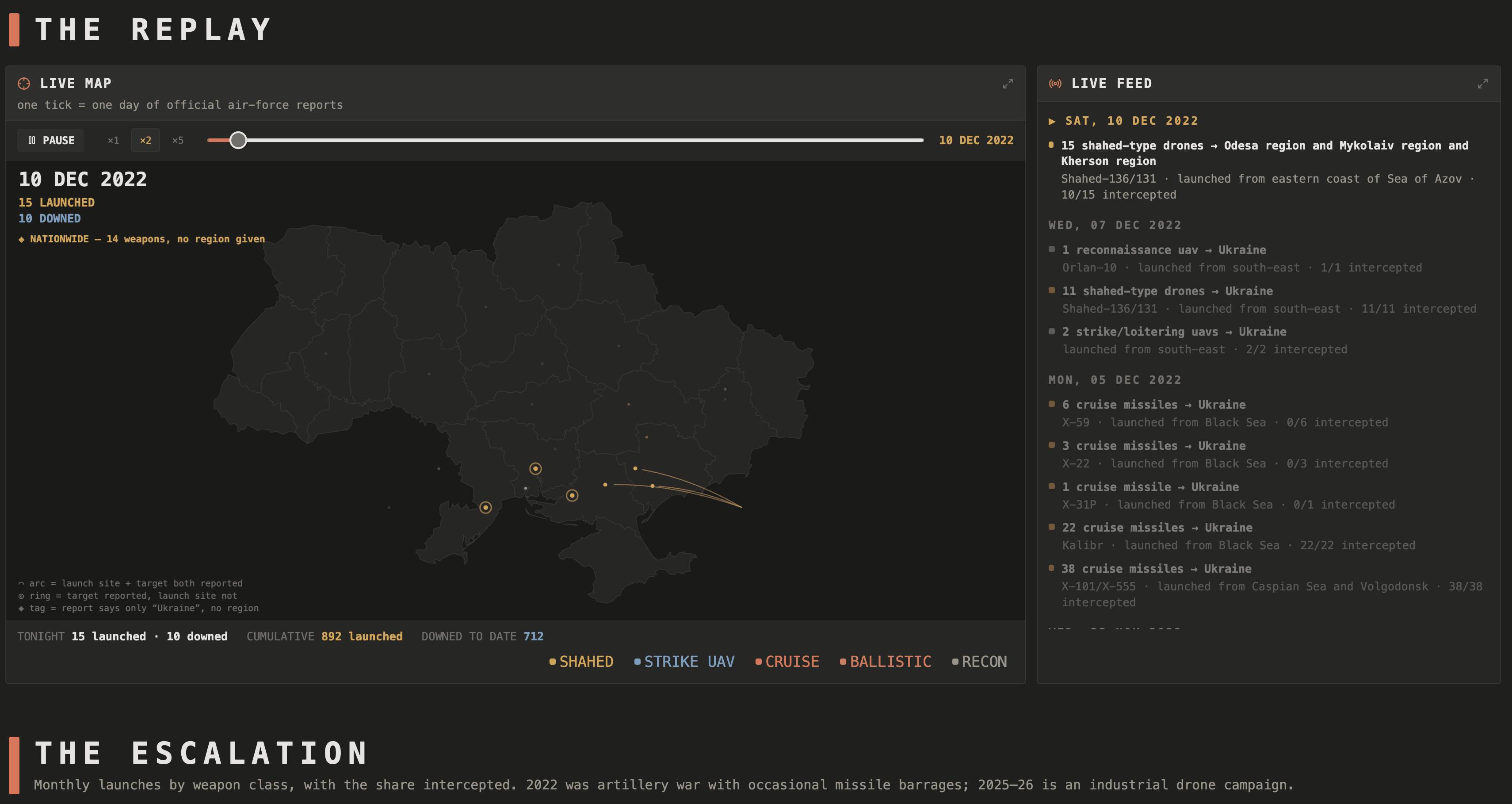Click the '10 DOWNED' map counter

[x=50, y=218]
